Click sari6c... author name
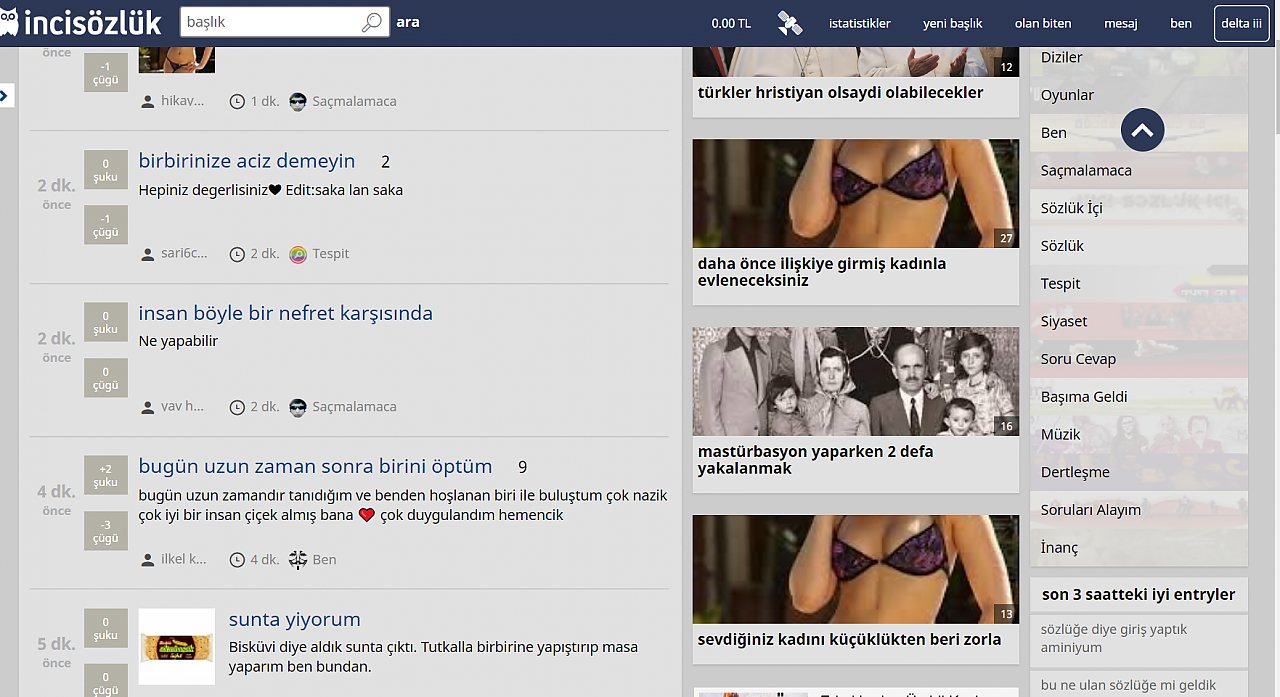Viewport: 1280px width, 697px height. pos(184,254)
